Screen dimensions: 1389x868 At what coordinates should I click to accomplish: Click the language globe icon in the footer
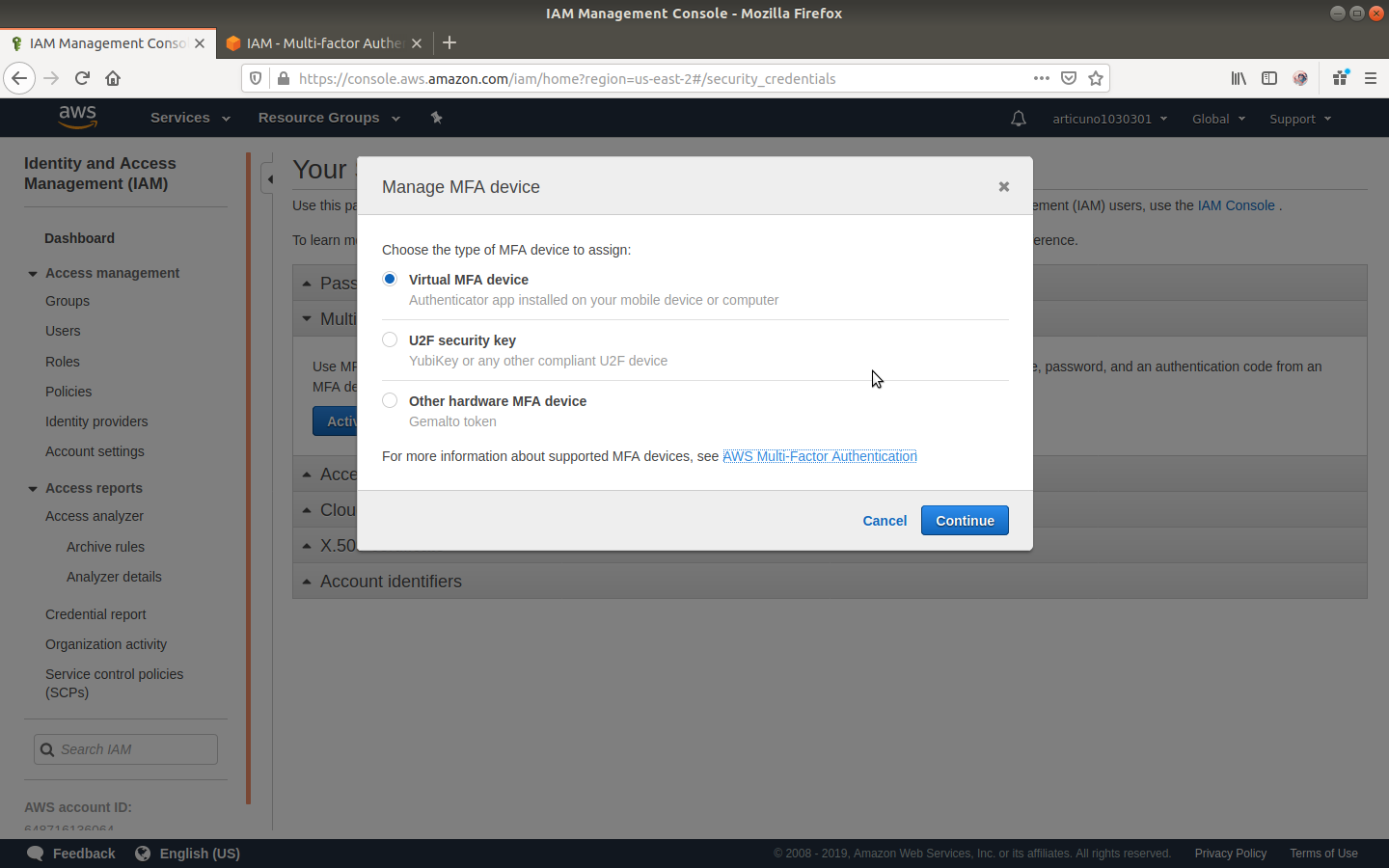143,854
